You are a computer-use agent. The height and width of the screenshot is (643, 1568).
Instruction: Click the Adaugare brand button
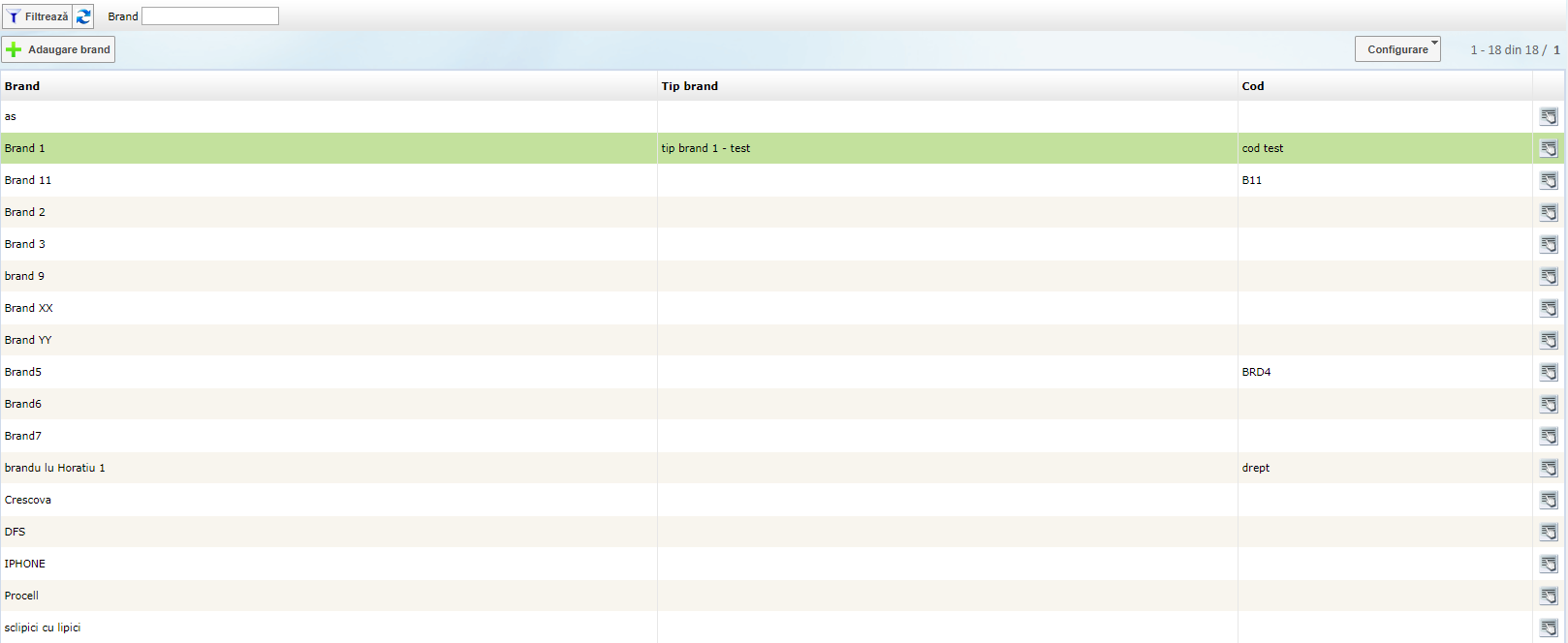58,49
